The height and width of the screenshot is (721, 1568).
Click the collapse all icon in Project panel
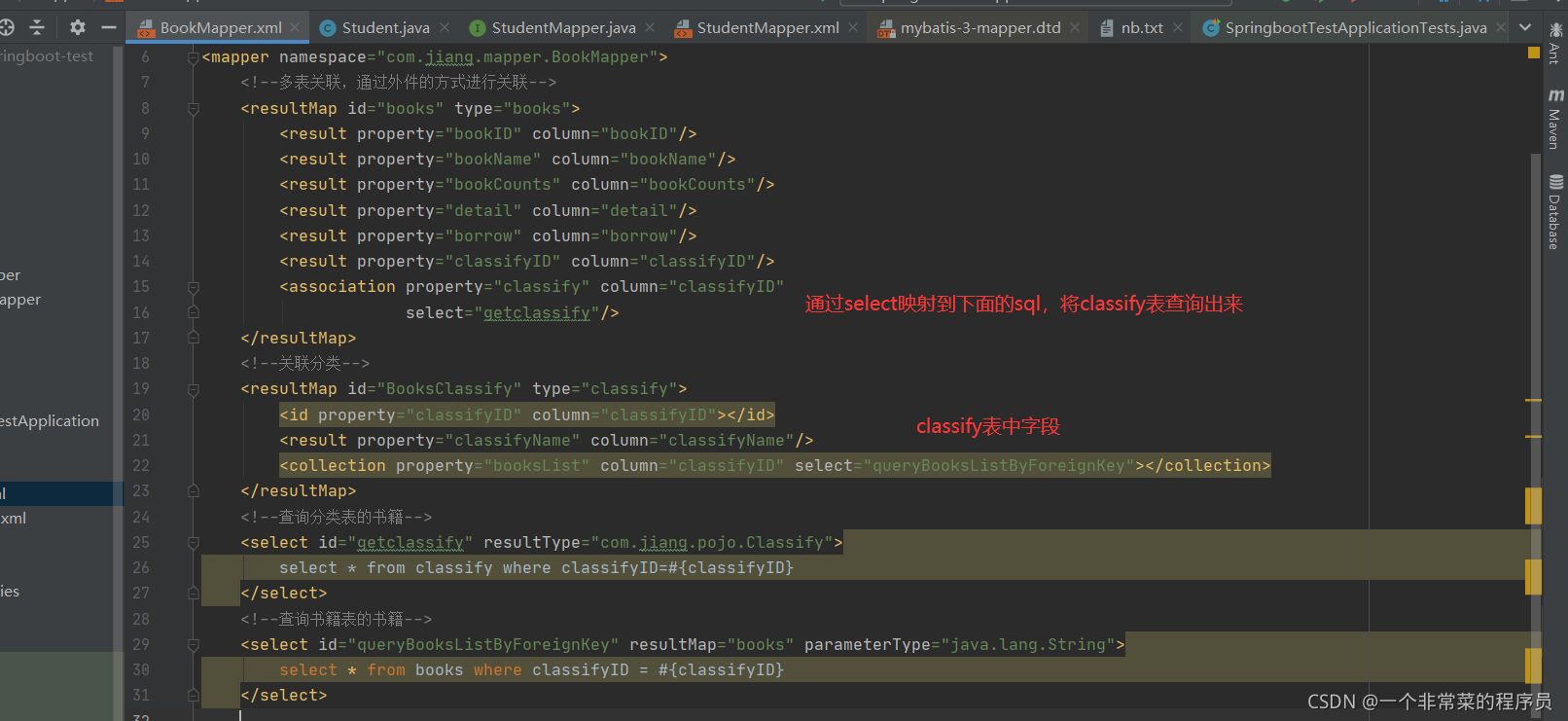[x=37, y=27]
